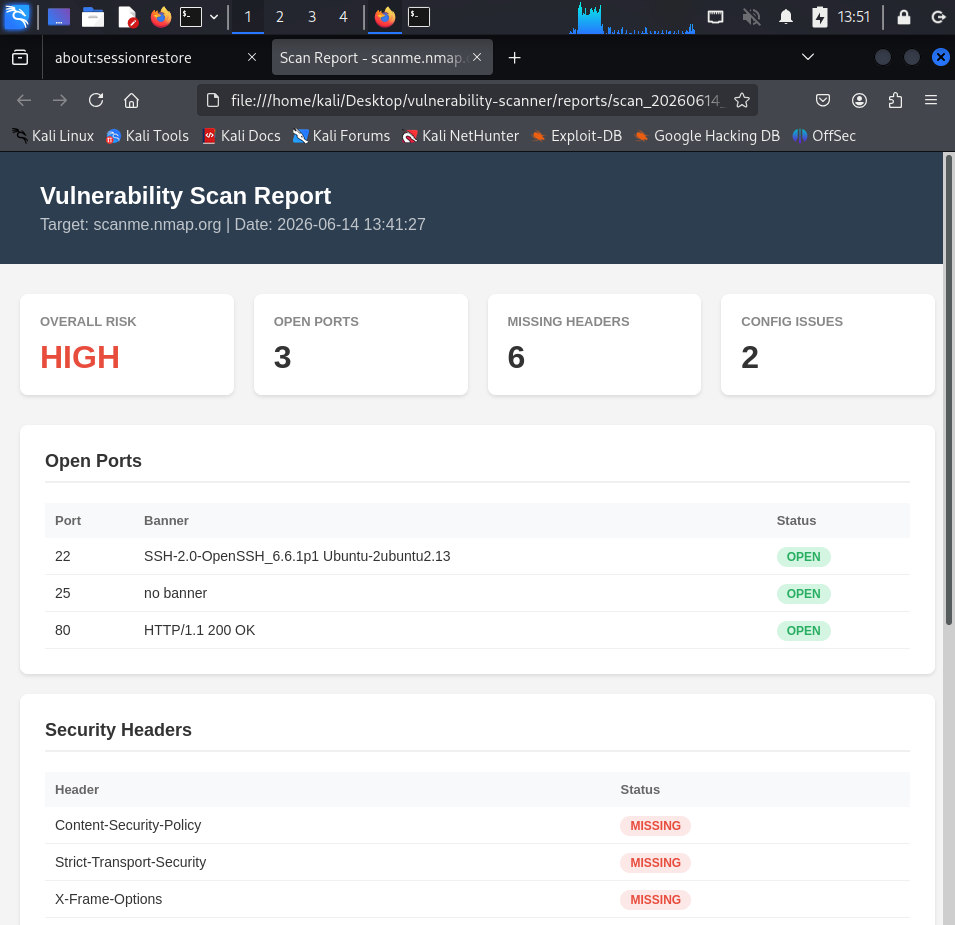The height and width of the screenshot is (925, 955).
Task: Click the Open Ports section heading
Action: [x=93, y=461]
